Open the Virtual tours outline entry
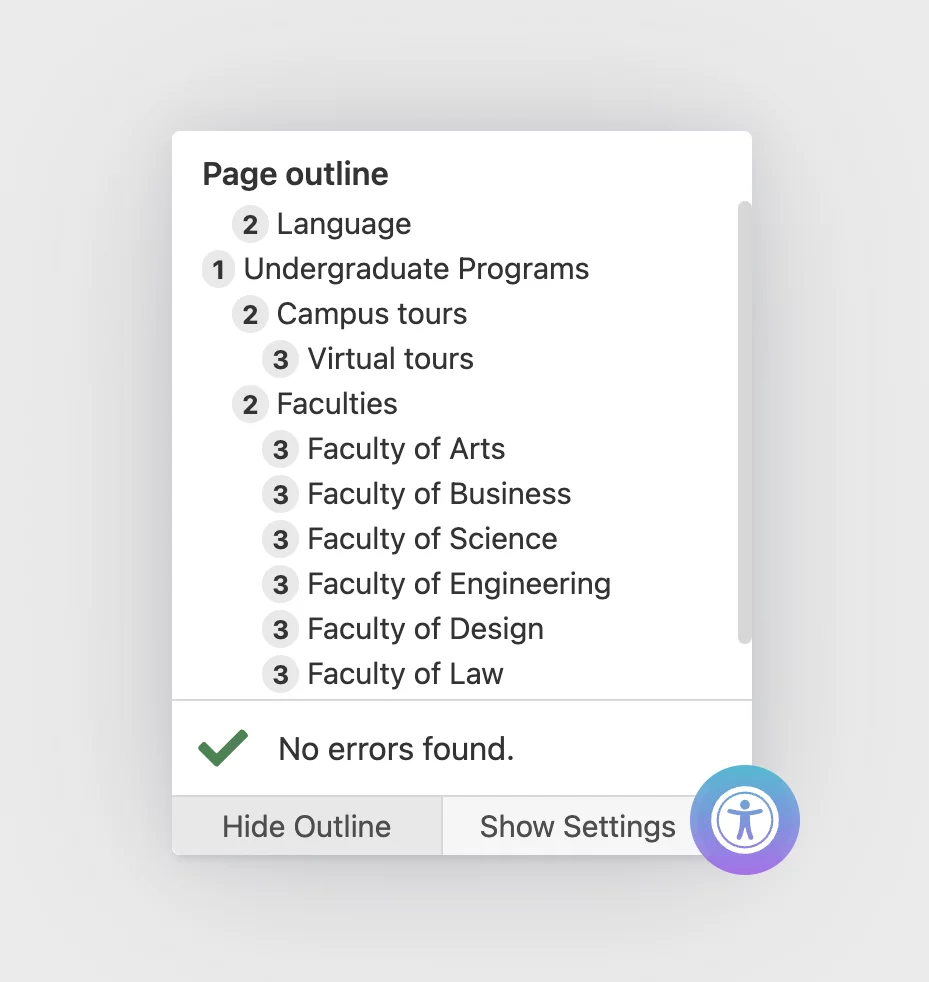Screen dimensions: 929x982 [x=390, y=359]
